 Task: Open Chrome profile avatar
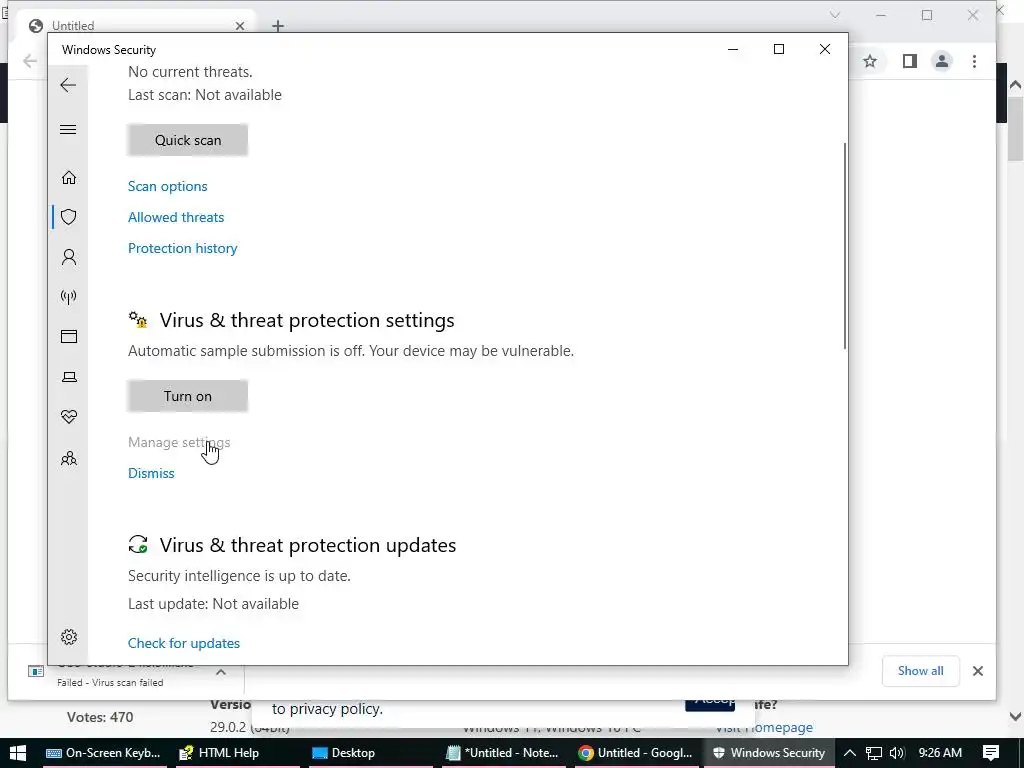[x=942, y=61]
